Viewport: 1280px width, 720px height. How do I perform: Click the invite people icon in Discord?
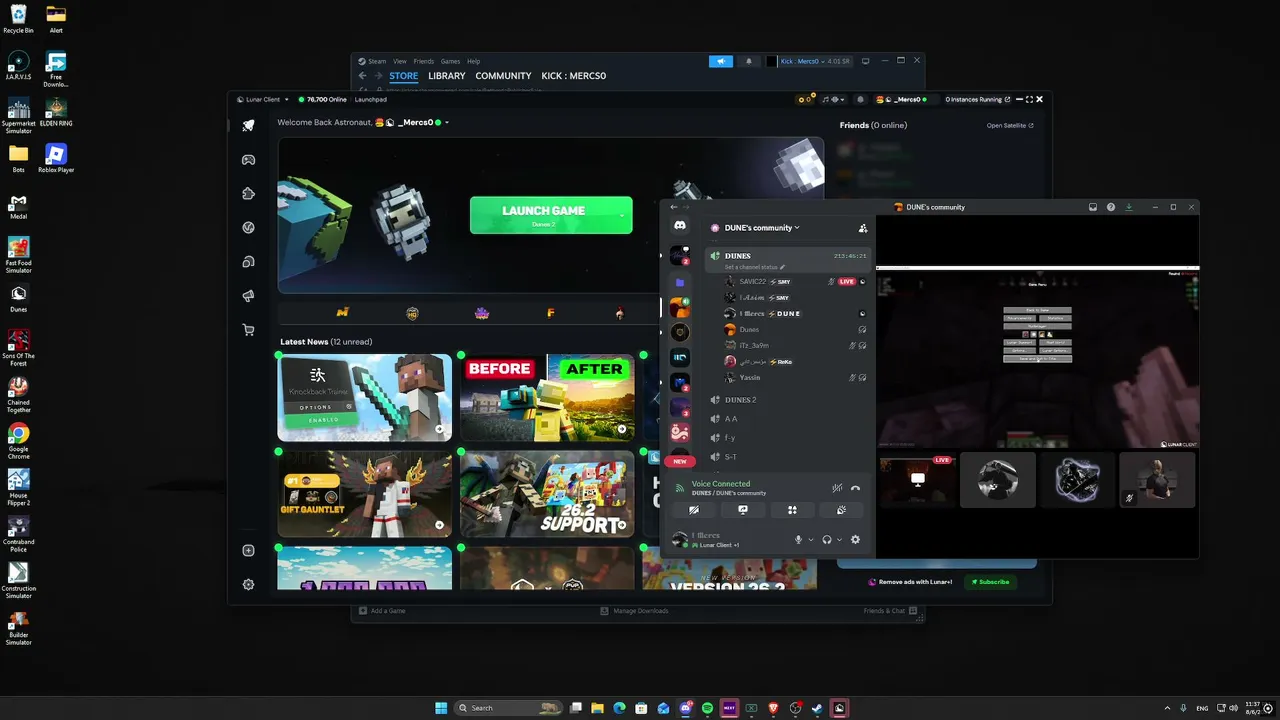pos(863,228)
